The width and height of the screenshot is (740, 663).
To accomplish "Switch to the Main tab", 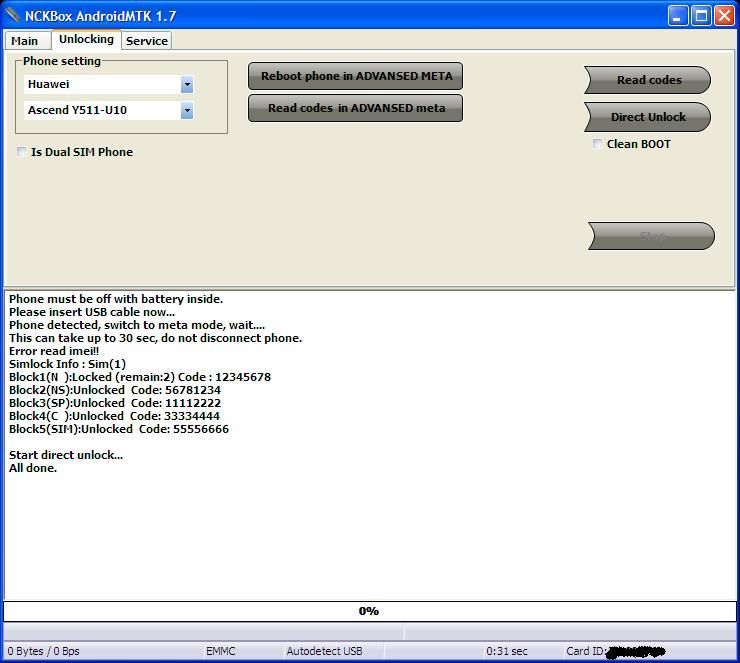I will (25, 41).
